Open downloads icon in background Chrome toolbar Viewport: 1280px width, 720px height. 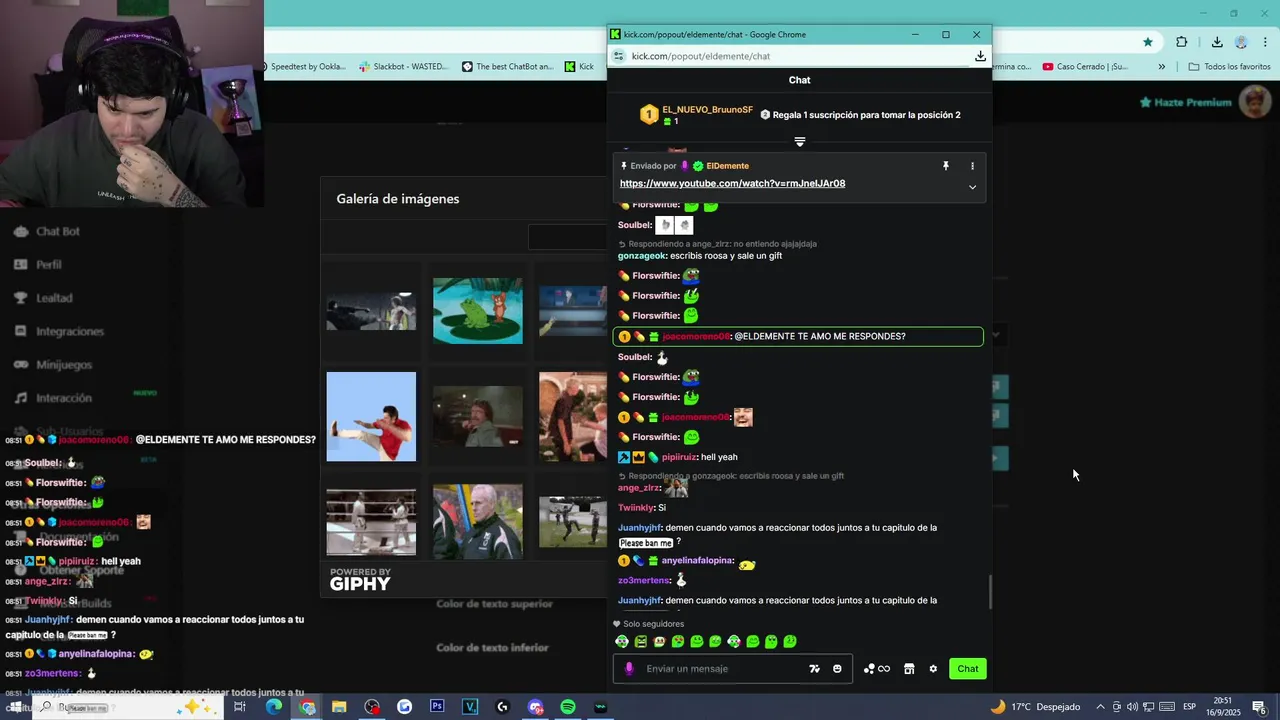pyautogui.click(x=1217, y=42)
